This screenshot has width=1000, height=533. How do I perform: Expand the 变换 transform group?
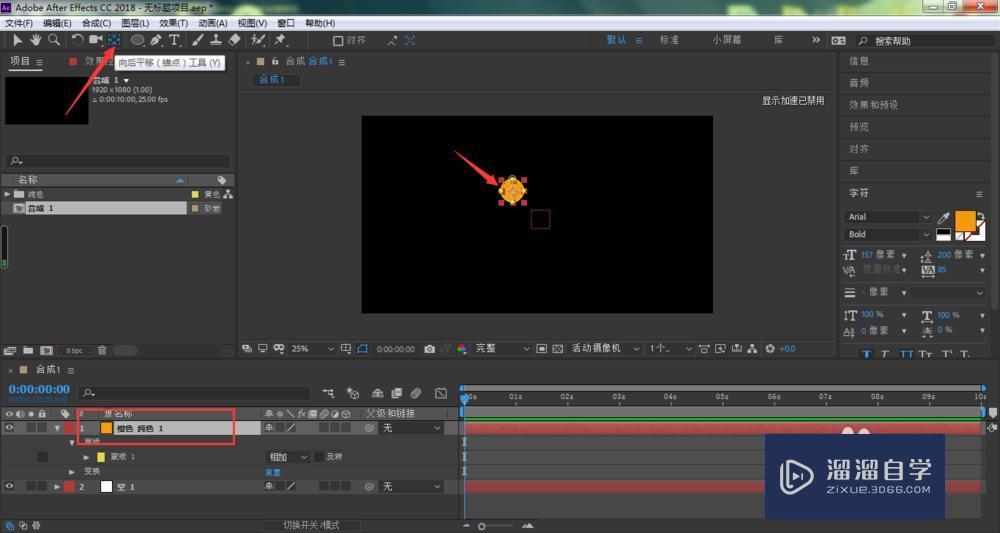tap(72, 472)
